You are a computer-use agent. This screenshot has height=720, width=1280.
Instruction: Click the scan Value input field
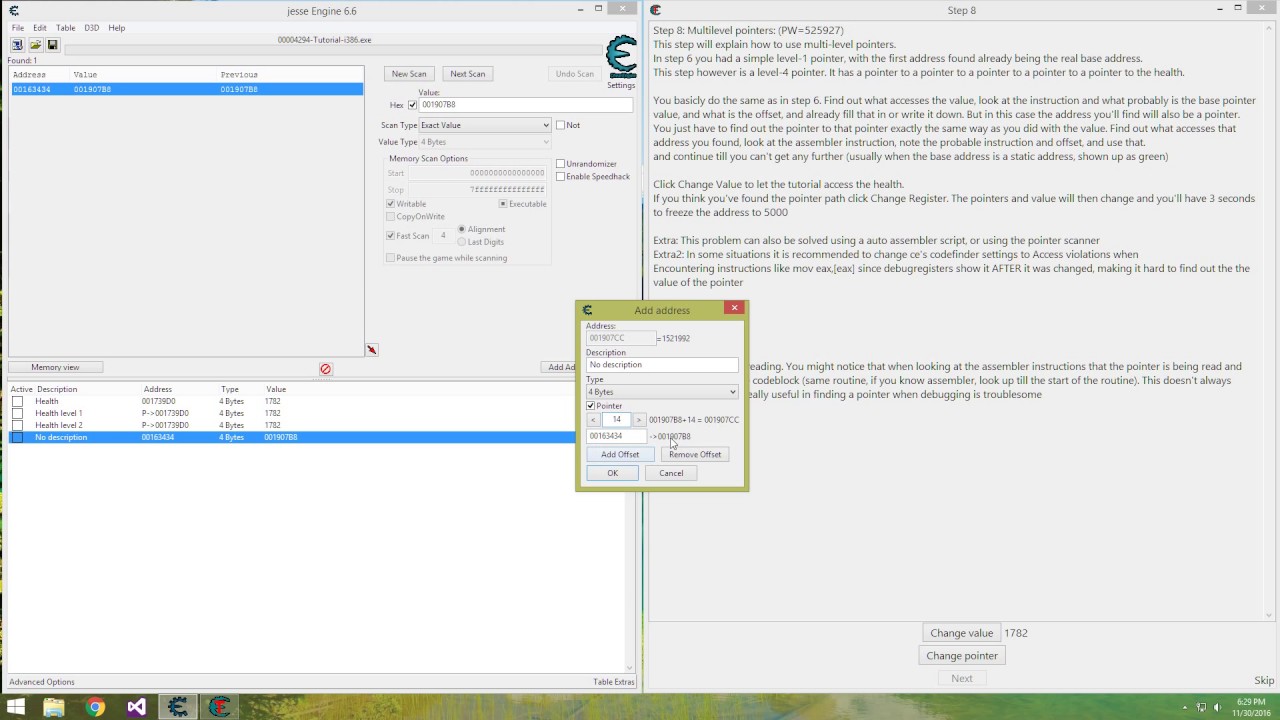point(526,105)
